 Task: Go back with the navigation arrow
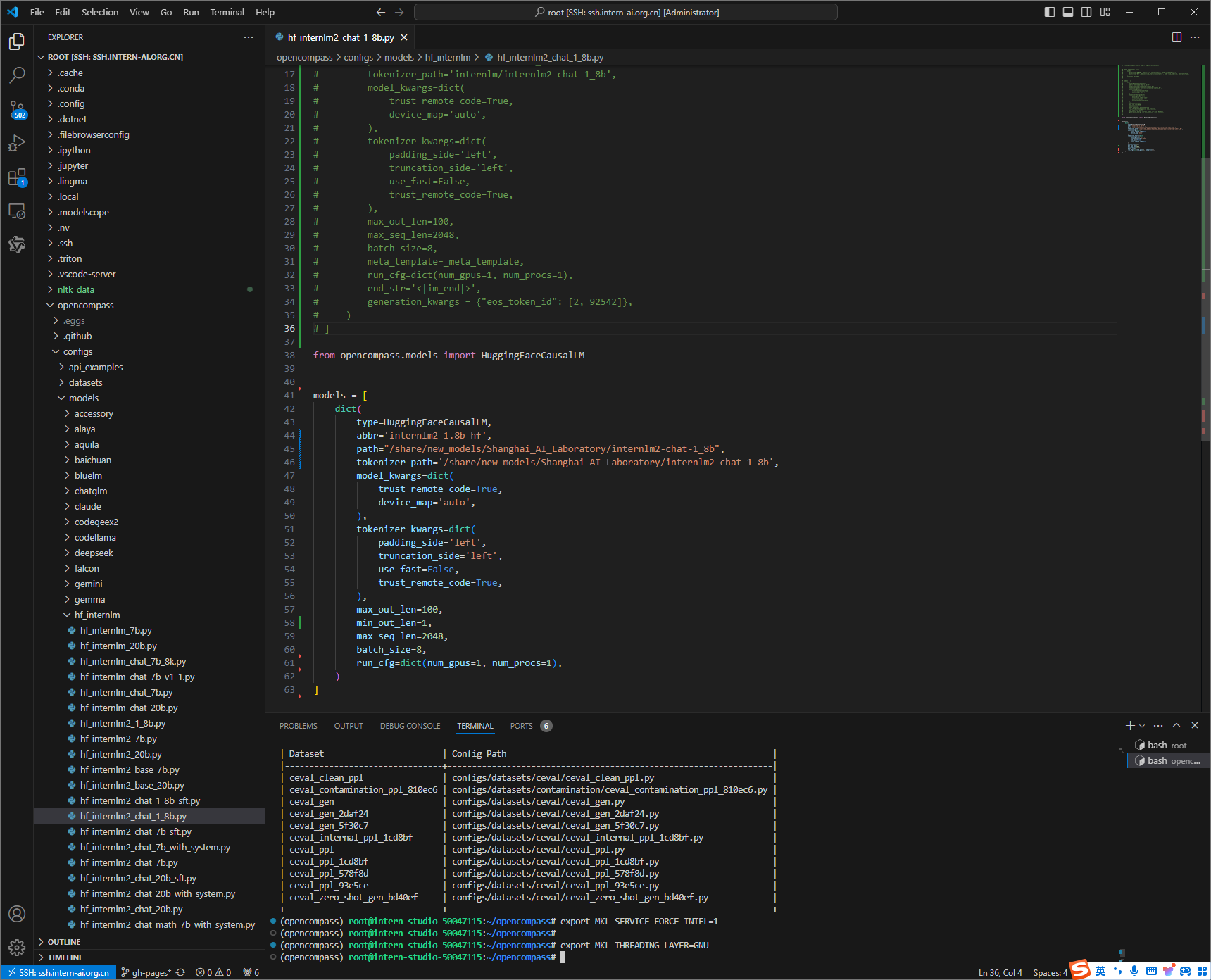(x=381, y=12)
